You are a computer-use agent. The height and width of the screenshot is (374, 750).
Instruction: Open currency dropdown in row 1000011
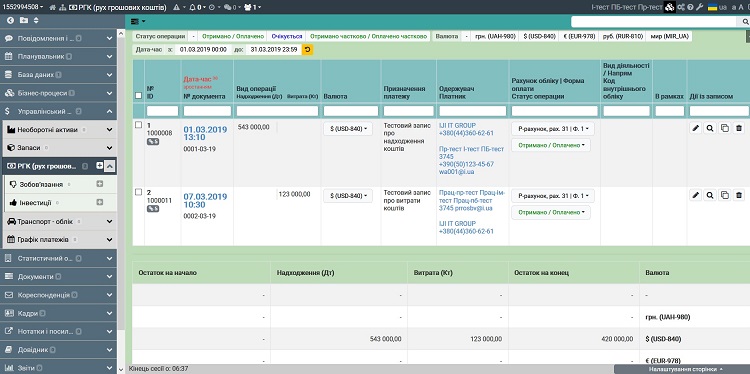[348, 196]
